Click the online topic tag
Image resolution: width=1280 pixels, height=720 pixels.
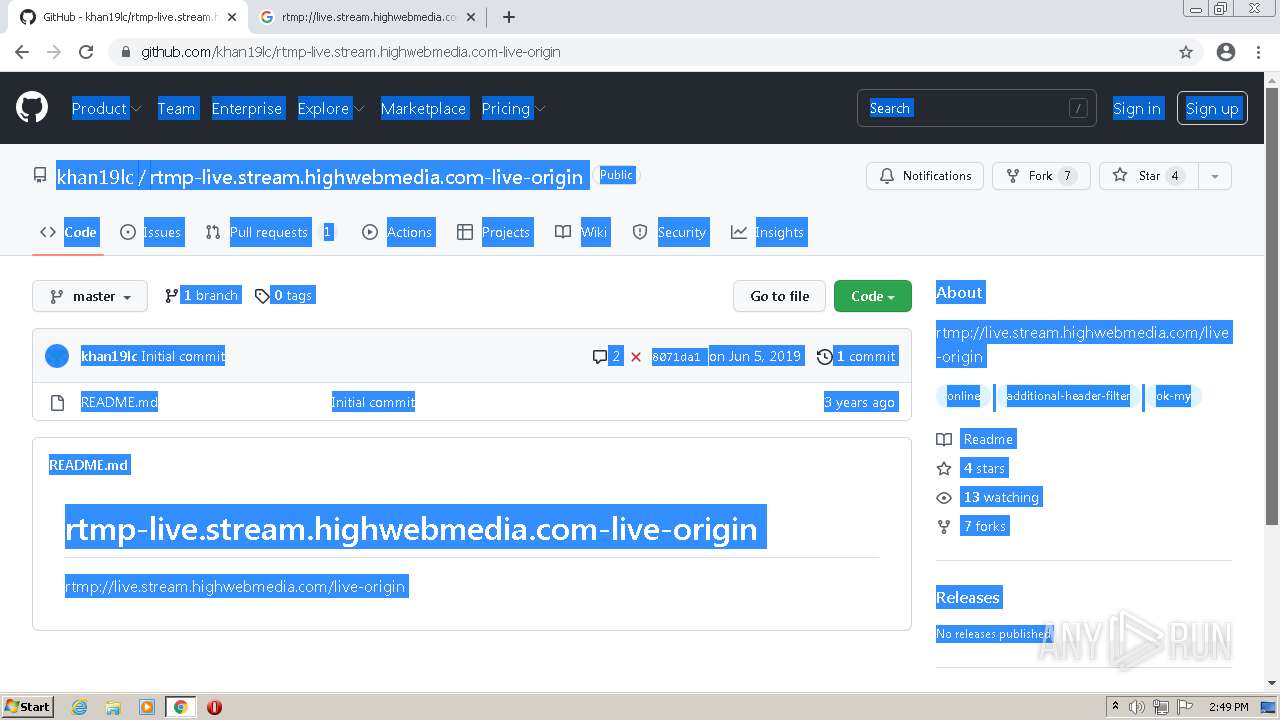click(x=963, y=396)
